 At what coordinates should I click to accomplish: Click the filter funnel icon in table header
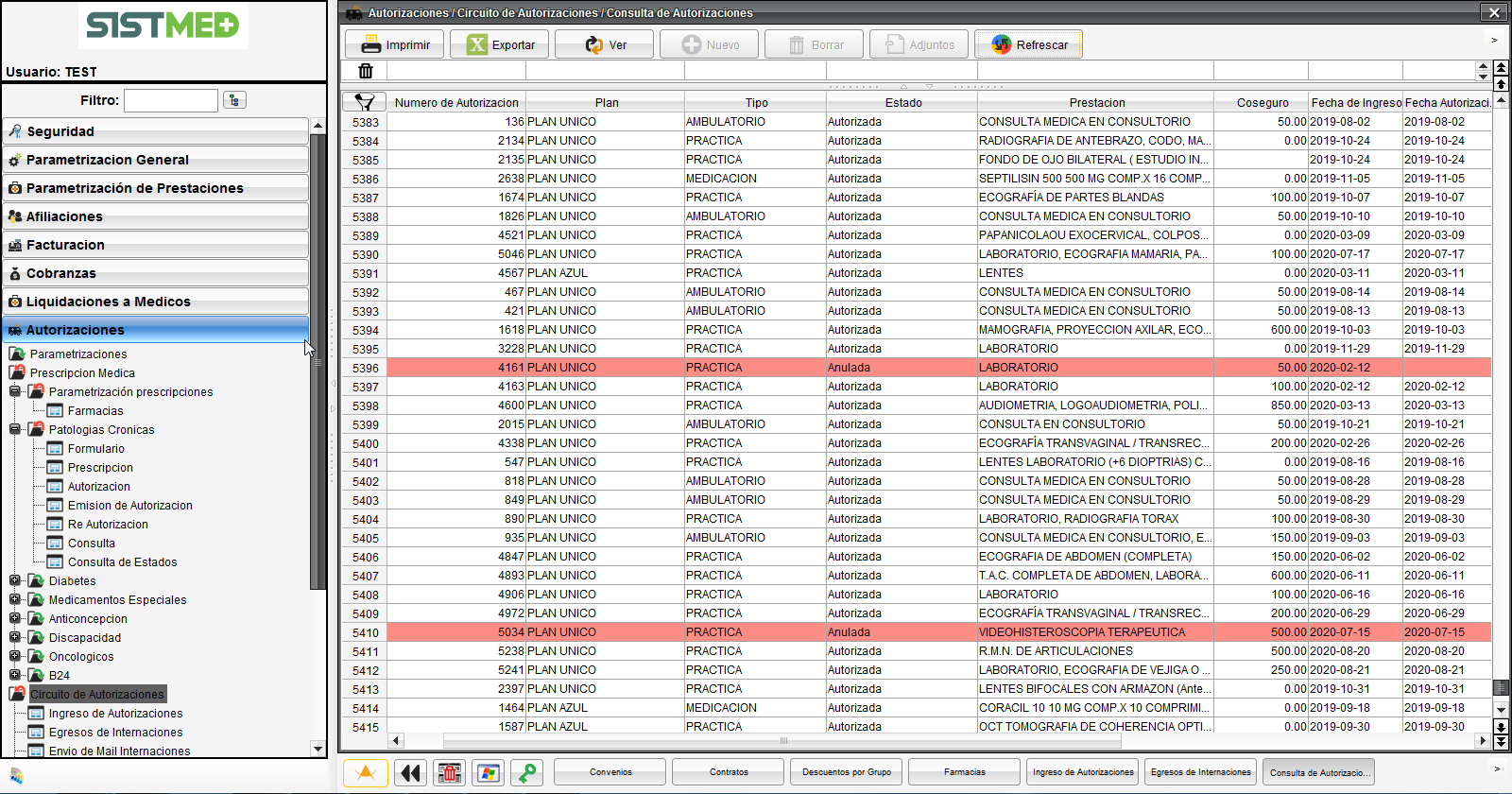[364, 102]
